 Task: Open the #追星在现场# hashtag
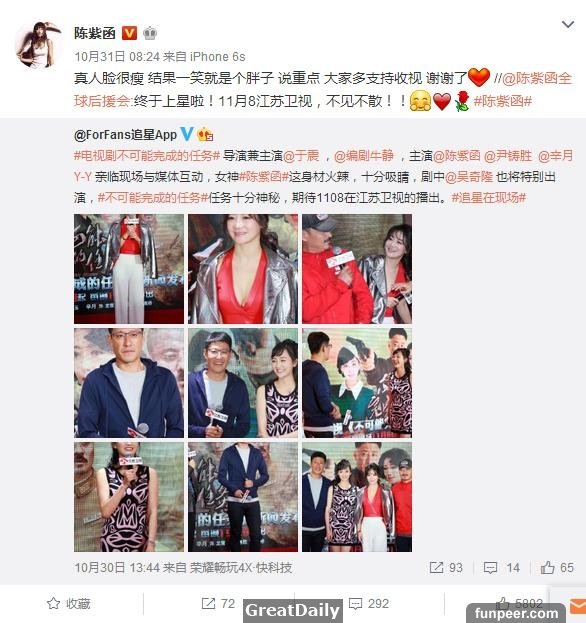(x=489, y=197)
